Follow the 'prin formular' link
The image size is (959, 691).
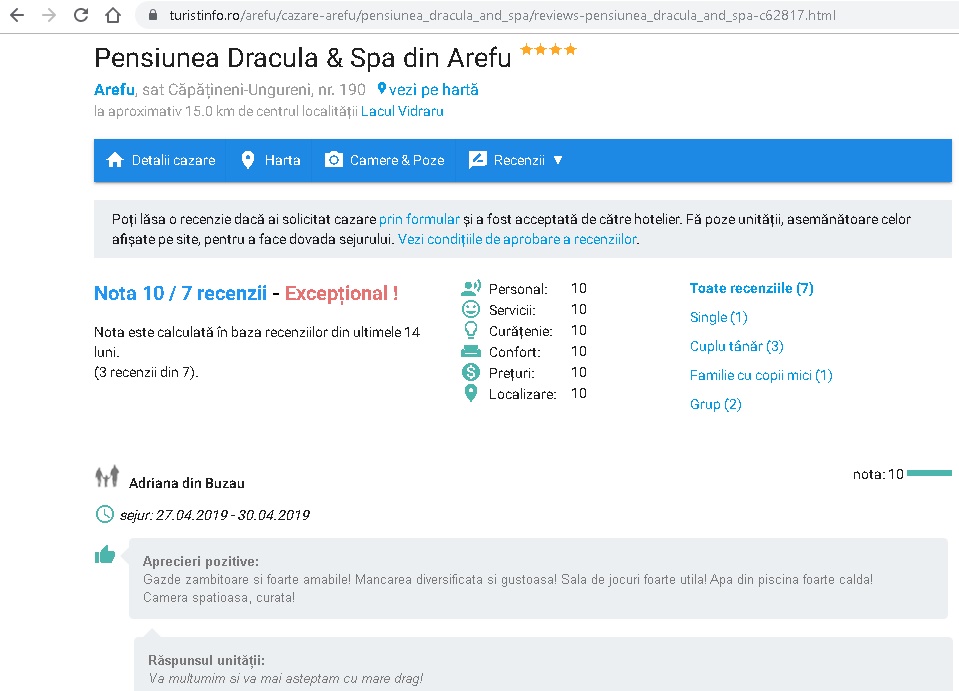(x=419, y=219)
